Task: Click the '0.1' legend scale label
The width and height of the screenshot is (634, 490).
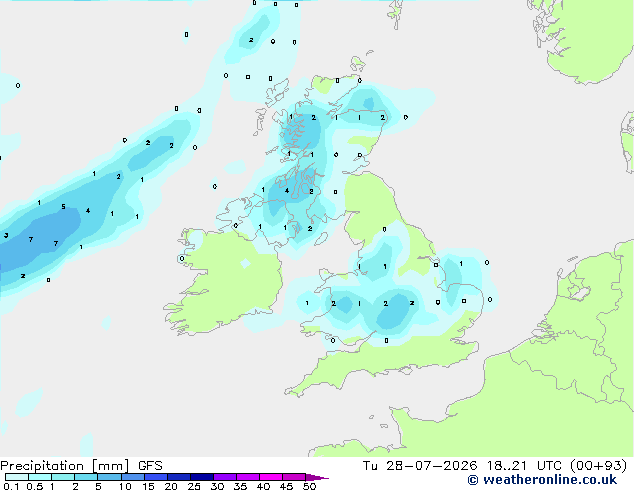Action: 11,486
